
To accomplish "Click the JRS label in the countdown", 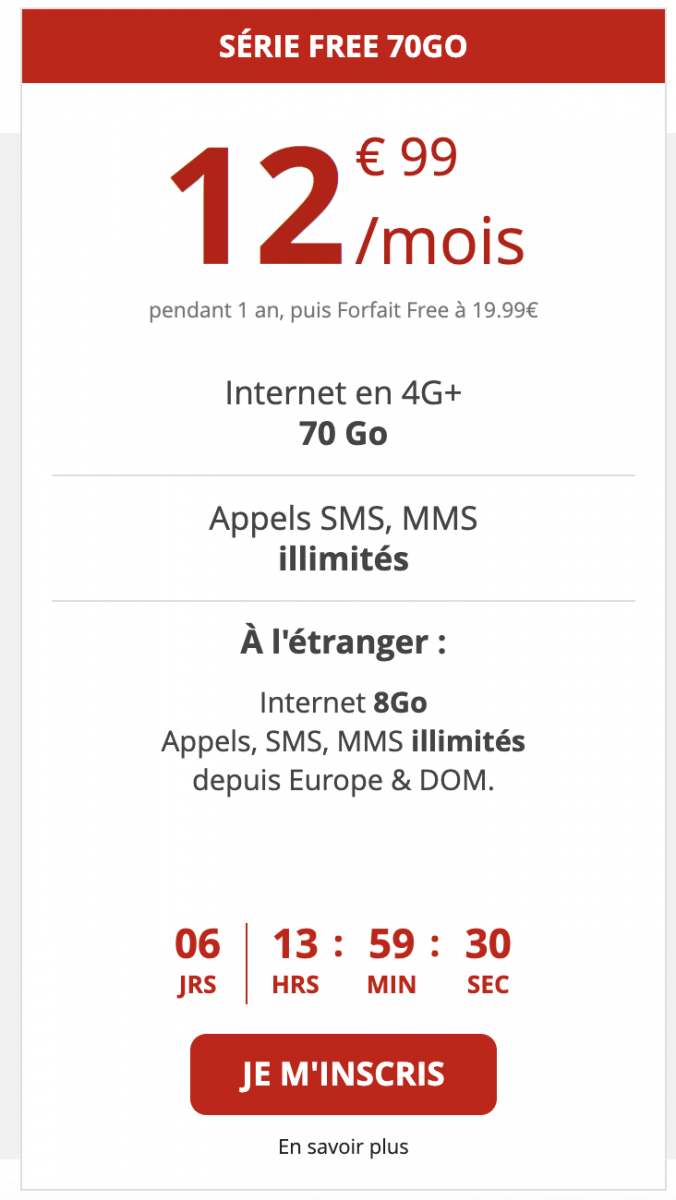I will pos(197,985).
